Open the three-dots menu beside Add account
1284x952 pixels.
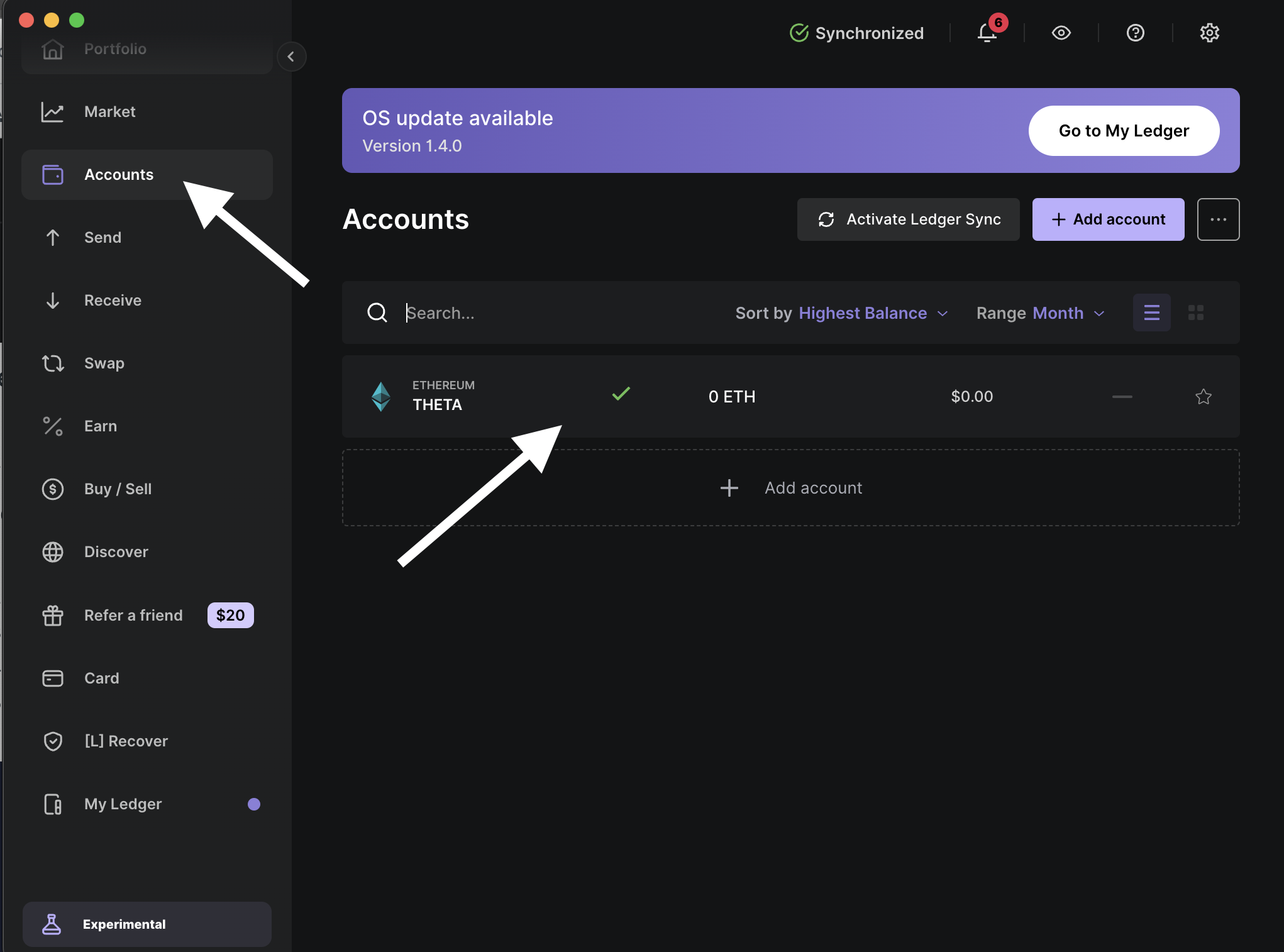click(1218, 219)
